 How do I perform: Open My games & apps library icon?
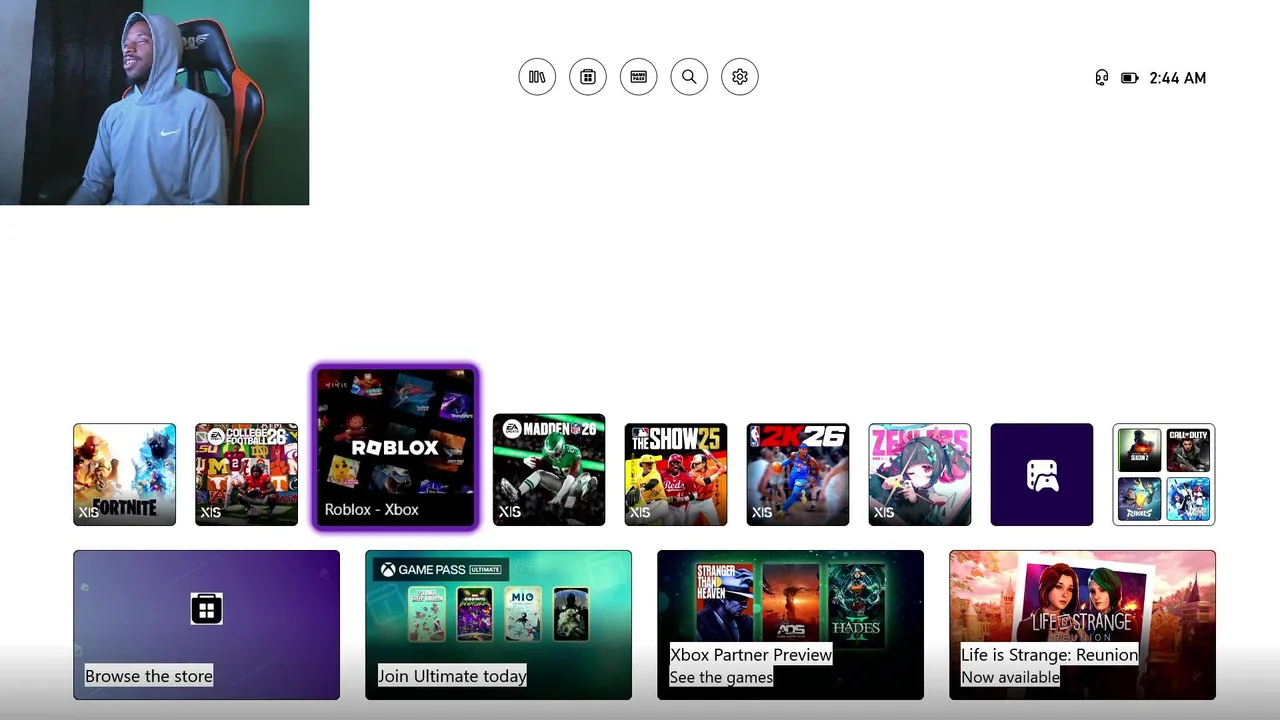coord(537,77)
